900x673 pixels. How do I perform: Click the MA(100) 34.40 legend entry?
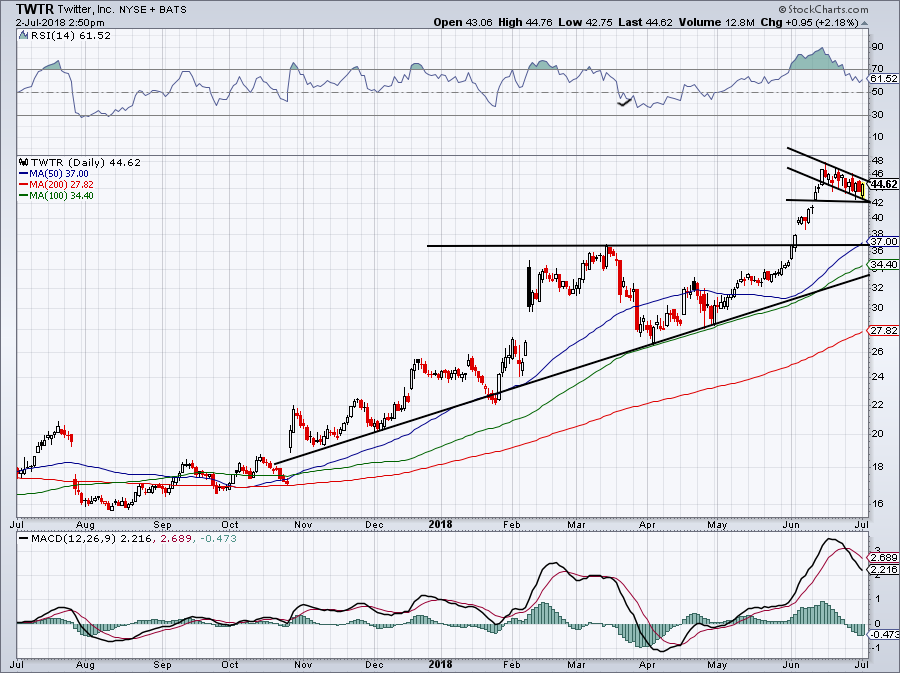[56, 196]
